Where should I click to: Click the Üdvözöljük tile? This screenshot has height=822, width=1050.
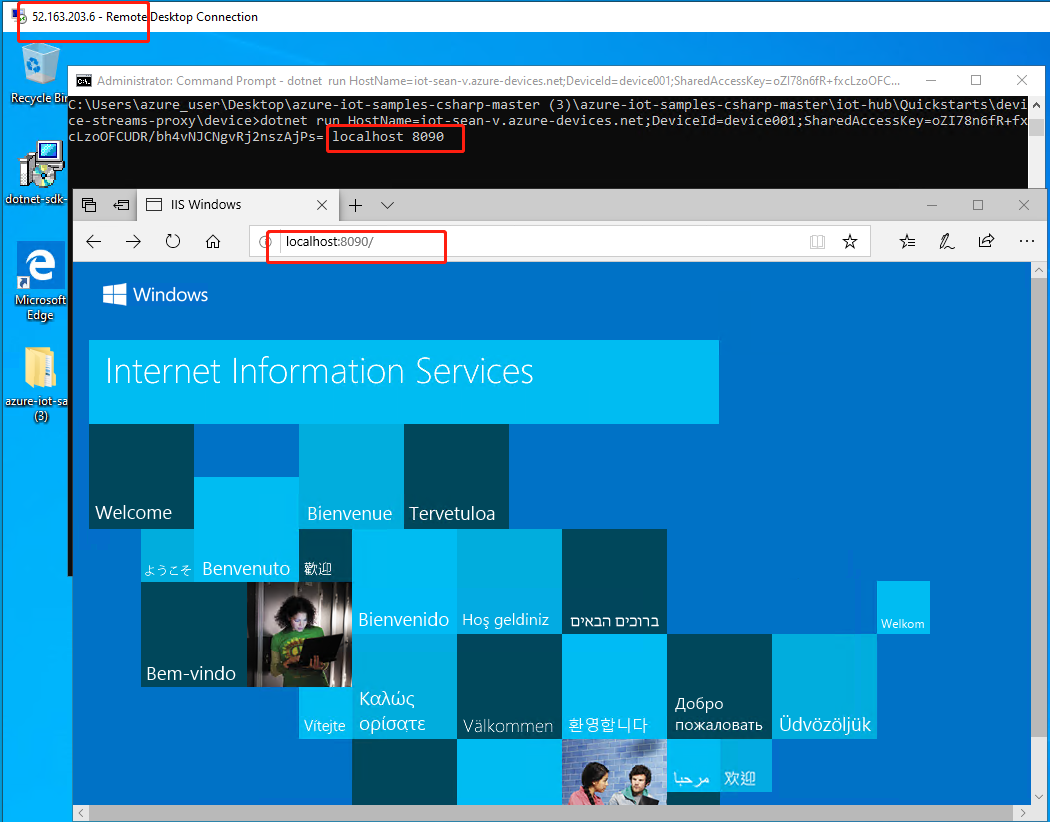point(824,686)
